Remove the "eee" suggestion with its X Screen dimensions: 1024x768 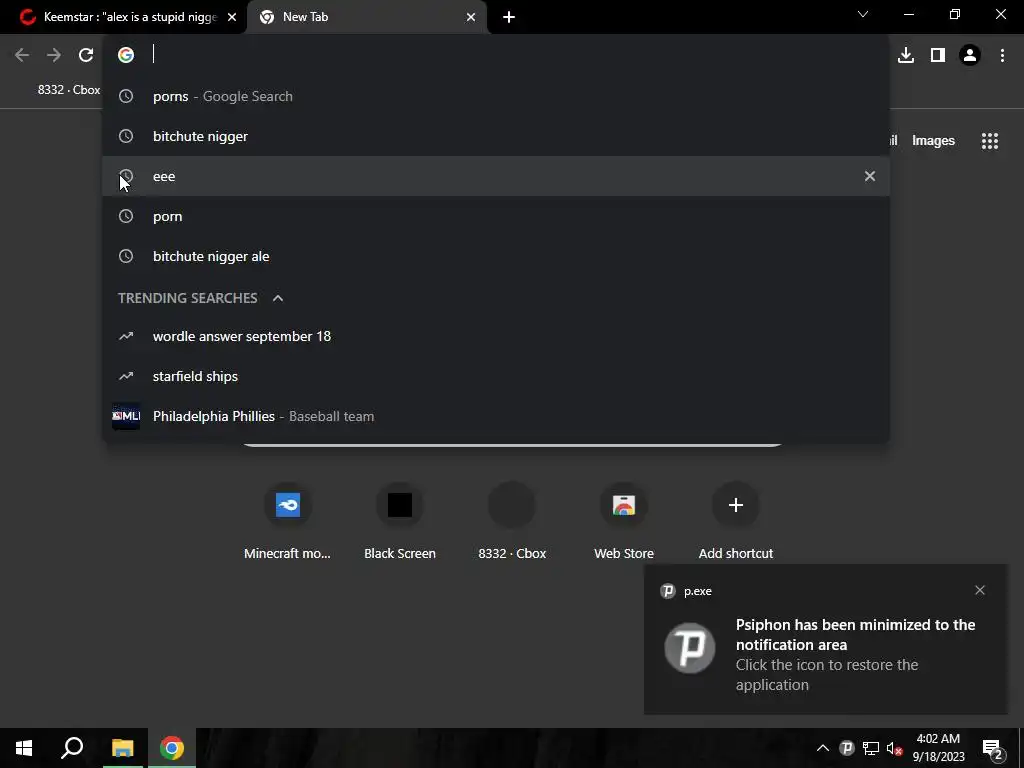(870, 176)
